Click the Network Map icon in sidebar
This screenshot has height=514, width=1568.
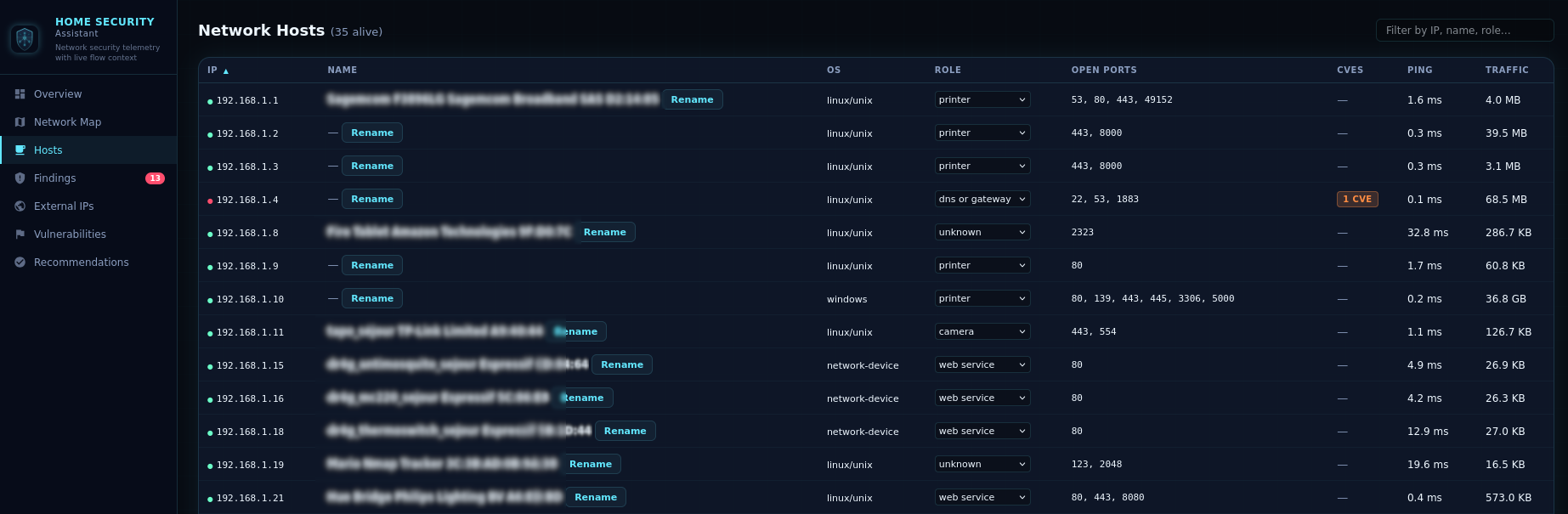[x=20, y=122]
